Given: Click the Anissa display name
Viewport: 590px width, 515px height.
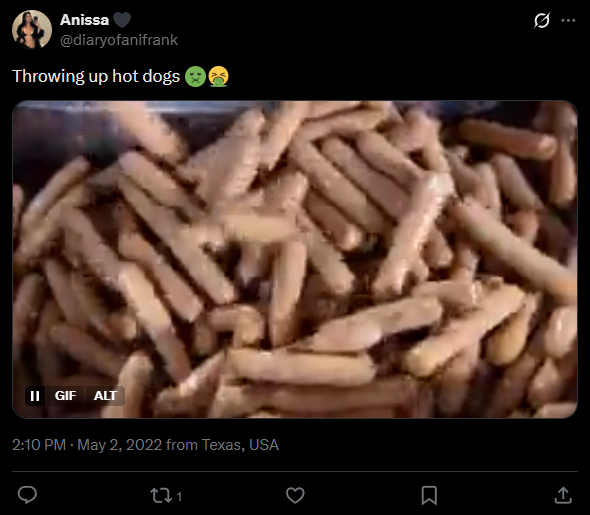Looking at the screenshot, I should pyautogui.click(x=84, y=20).
